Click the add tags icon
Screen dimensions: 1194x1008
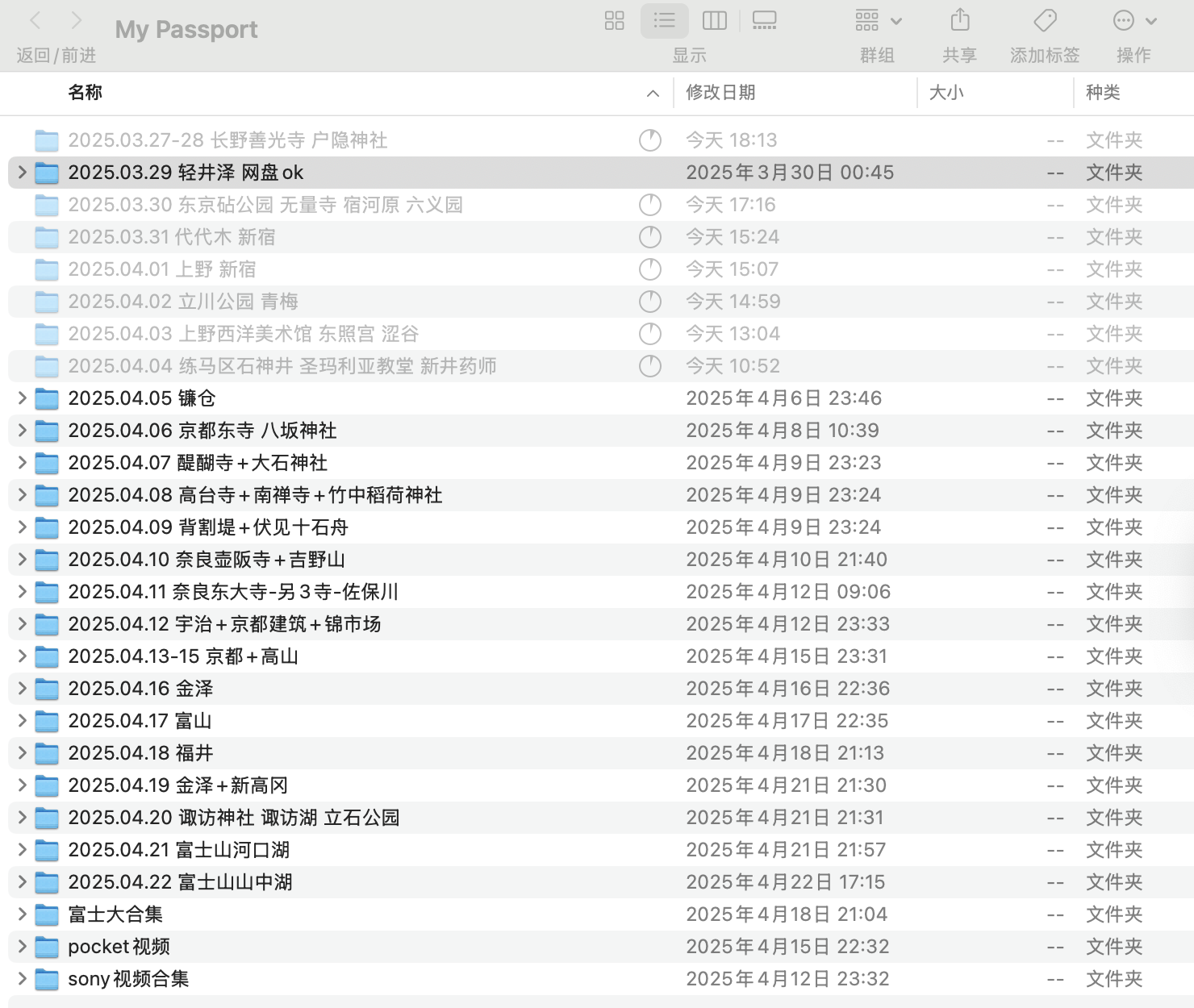[x=1045, y=21]
